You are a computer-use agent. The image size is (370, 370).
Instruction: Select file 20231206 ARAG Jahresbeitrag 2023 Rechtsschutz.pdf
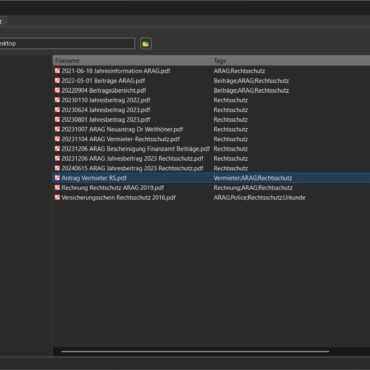pyautogui.click(x=132, y=158)
